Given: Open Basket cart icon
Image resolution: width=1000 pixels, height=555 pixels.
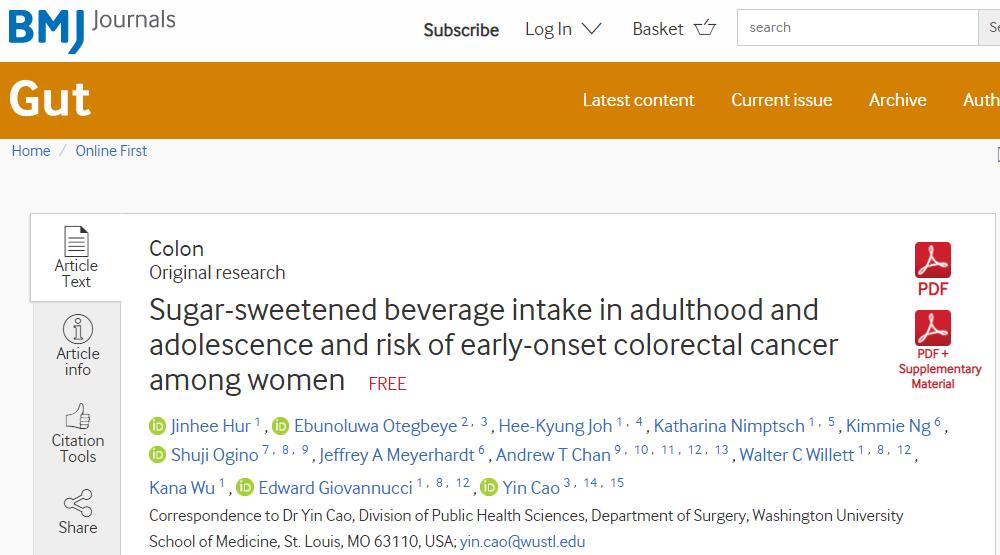Looking at the screenshot, I should (705, 28).
